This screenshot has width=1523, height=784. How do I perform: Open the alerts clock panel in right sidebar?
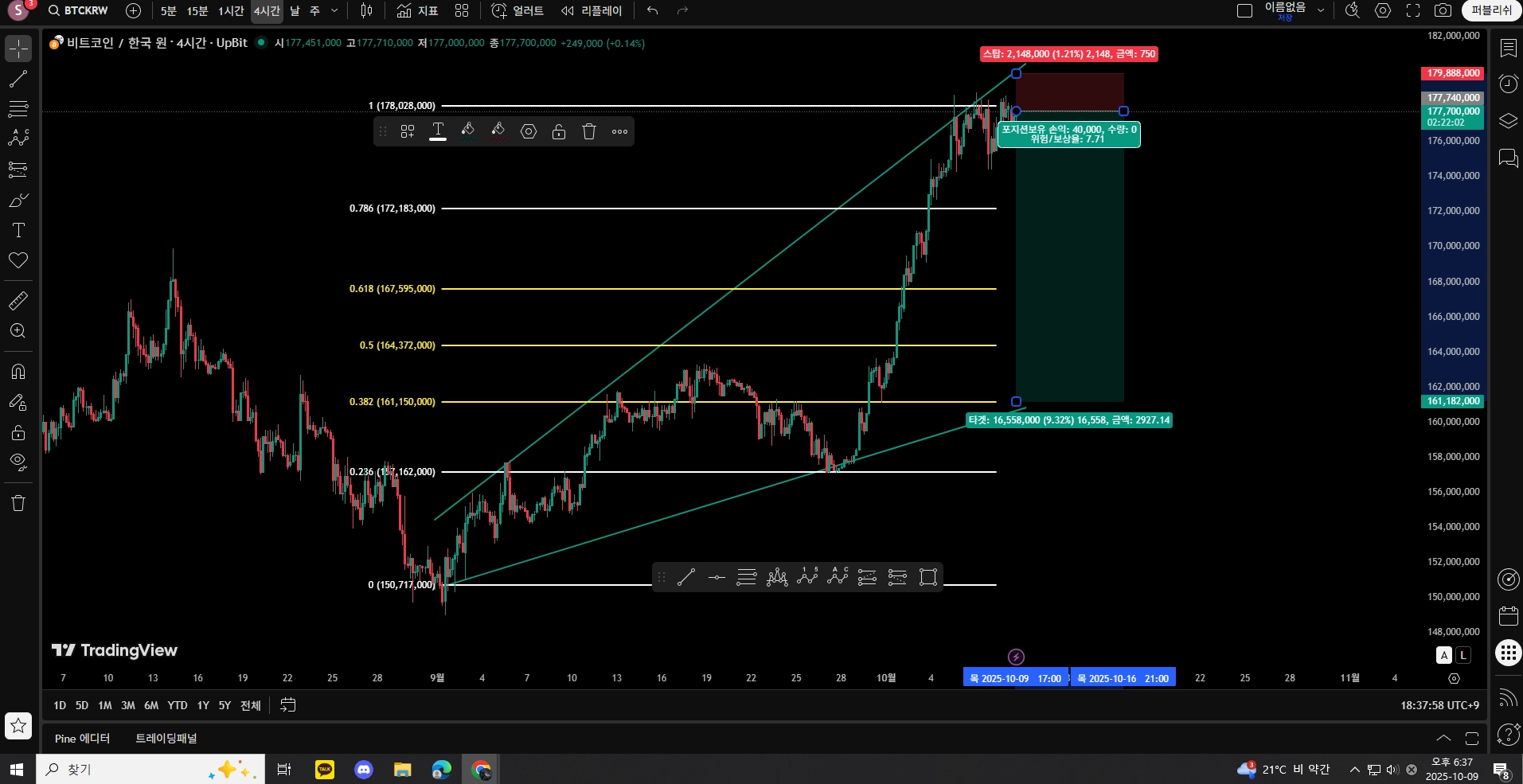click(x=1509, y=84)
